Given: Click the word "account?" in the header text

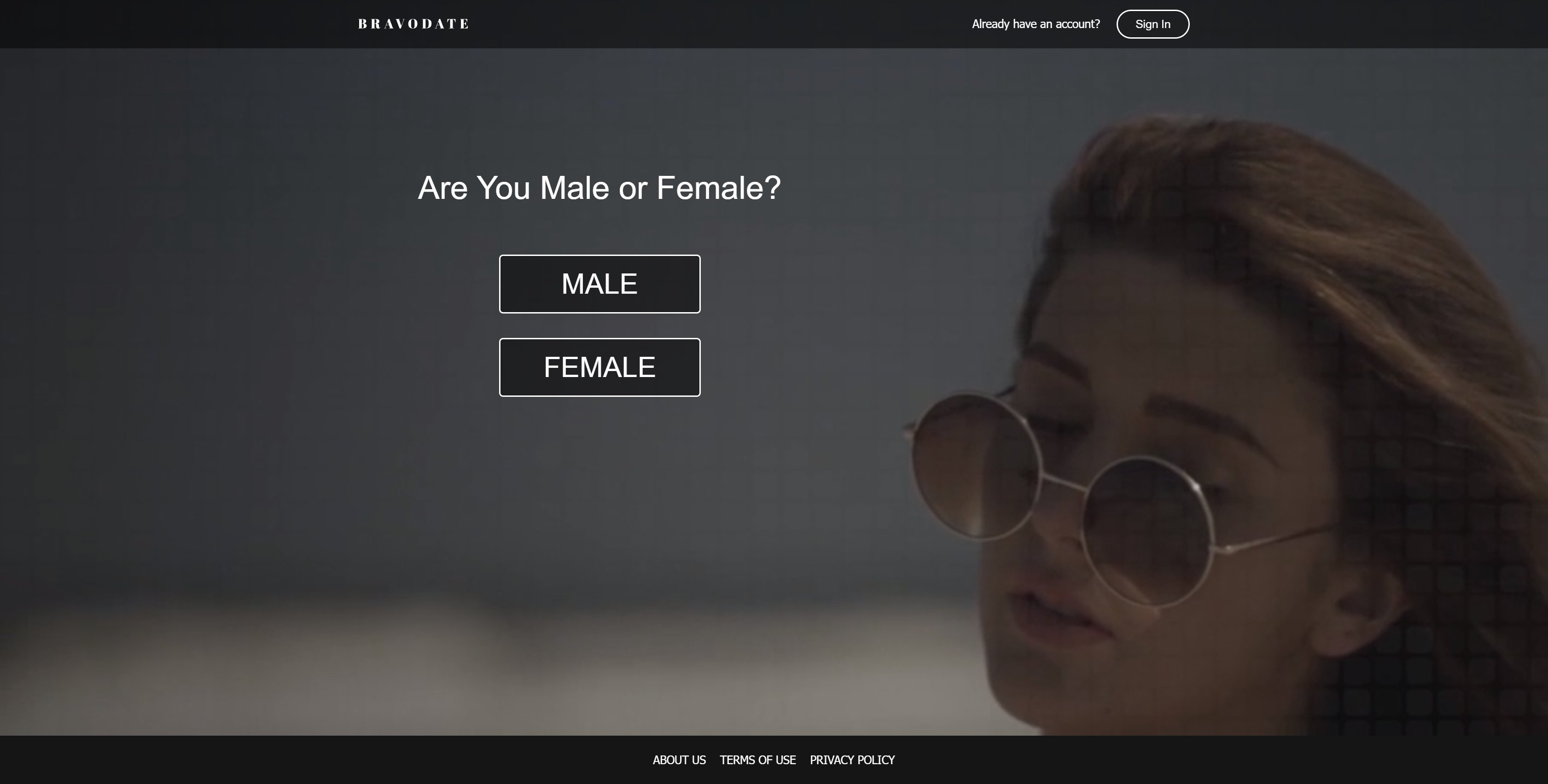Looking at the screenshot, I should point(1077,24).
